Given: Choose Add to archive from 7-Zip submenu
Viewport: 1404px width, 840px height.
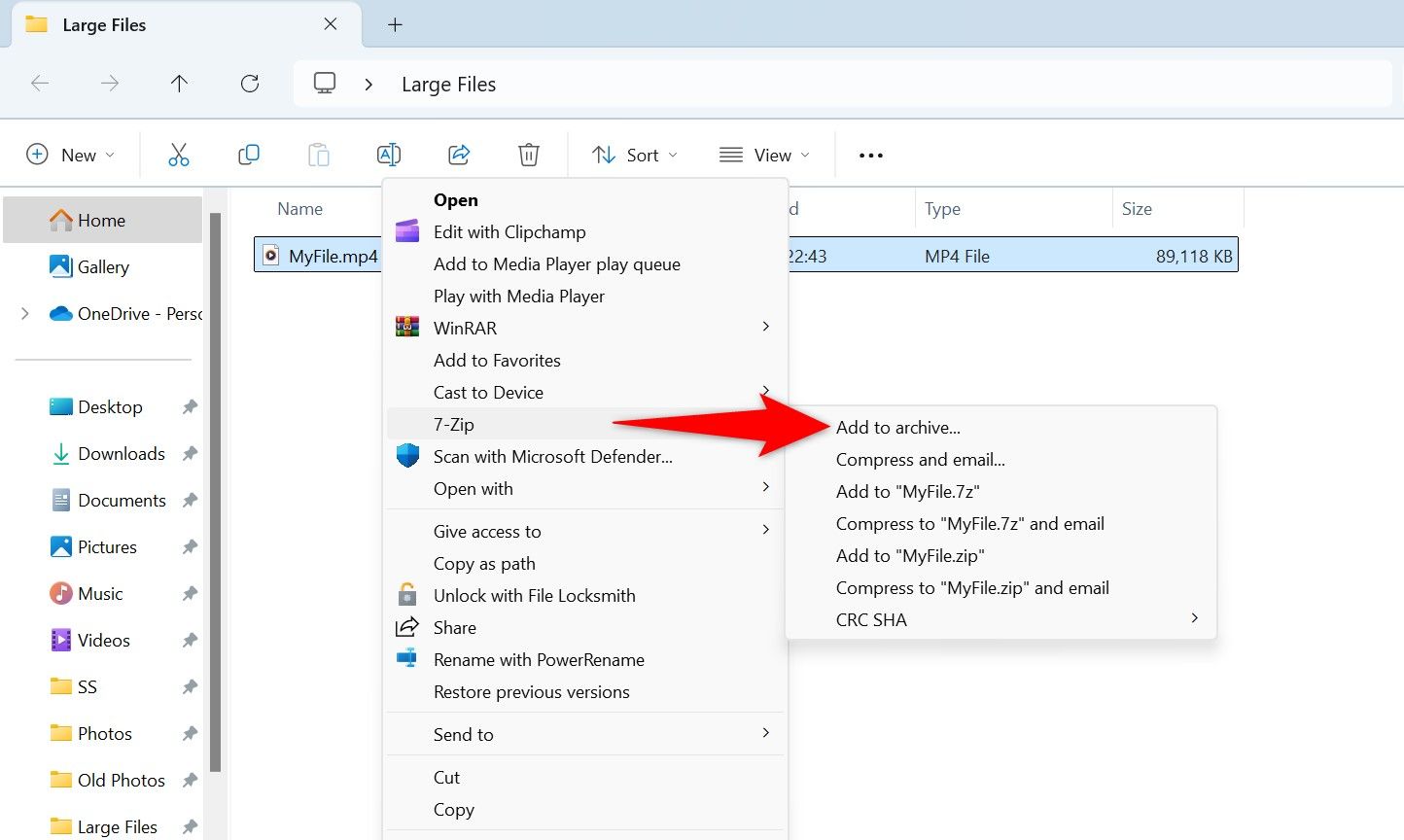Looking at the screenshot, I should (897, 427).
